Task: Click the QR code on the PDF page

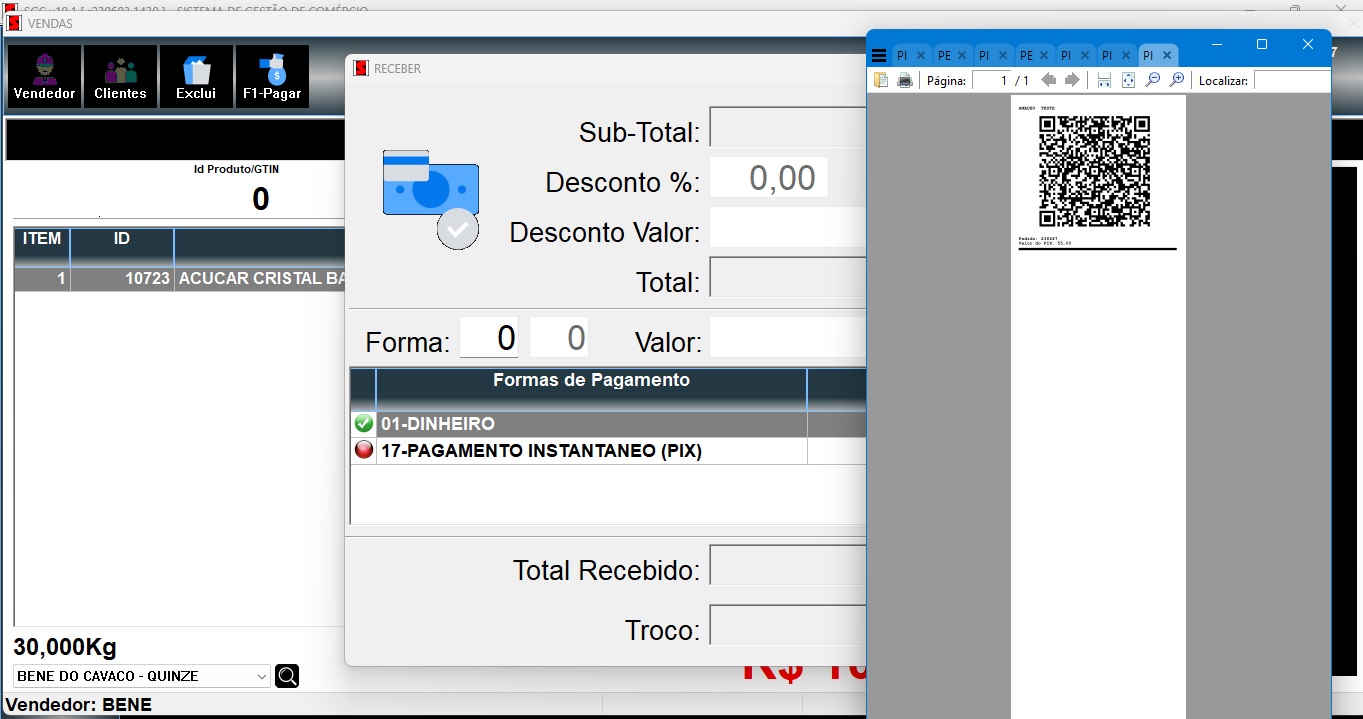Action: tap(1095, 171)
